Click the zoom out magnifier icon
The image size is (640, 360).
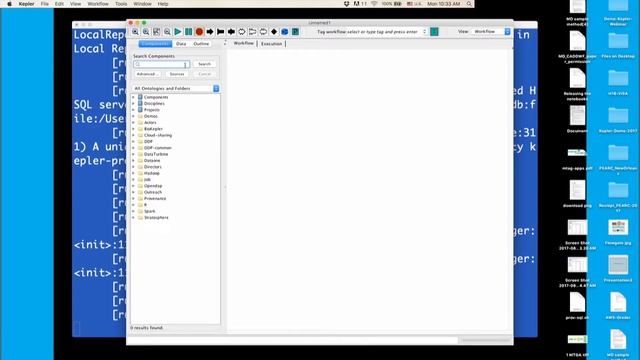coord(167,32)
